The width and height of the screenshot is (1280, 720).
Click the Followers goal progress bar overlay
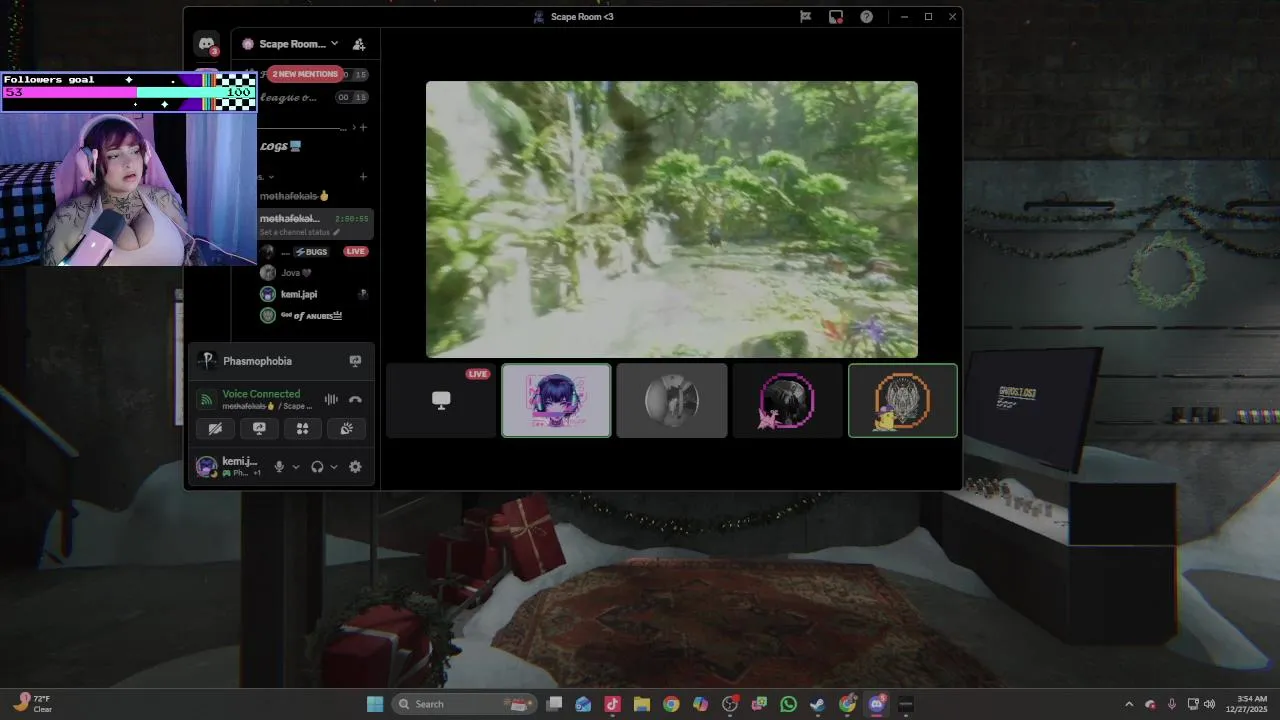[128, 92]
